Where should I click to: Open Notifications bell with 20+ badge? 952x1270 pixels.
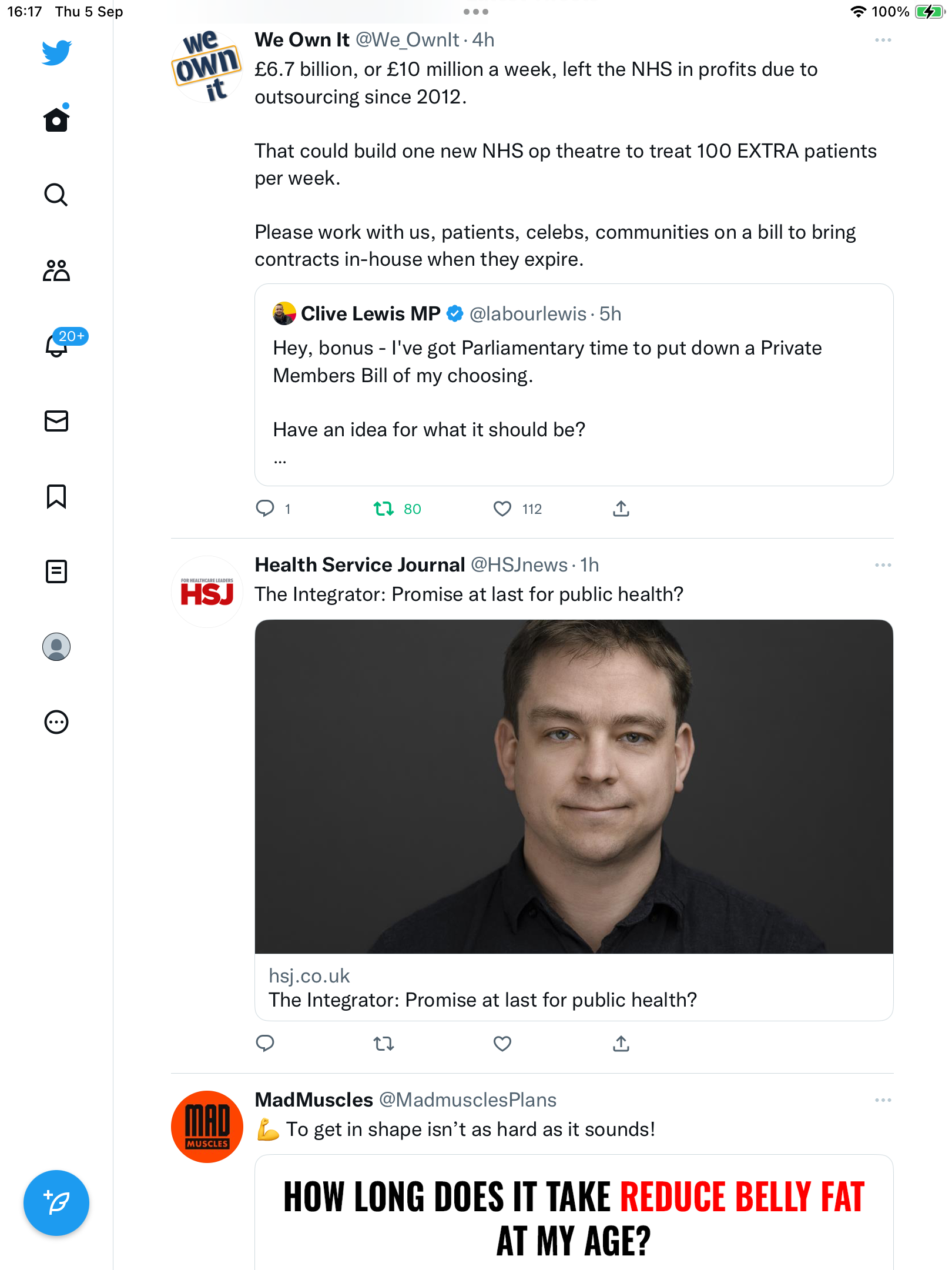(x=56, y=345)
